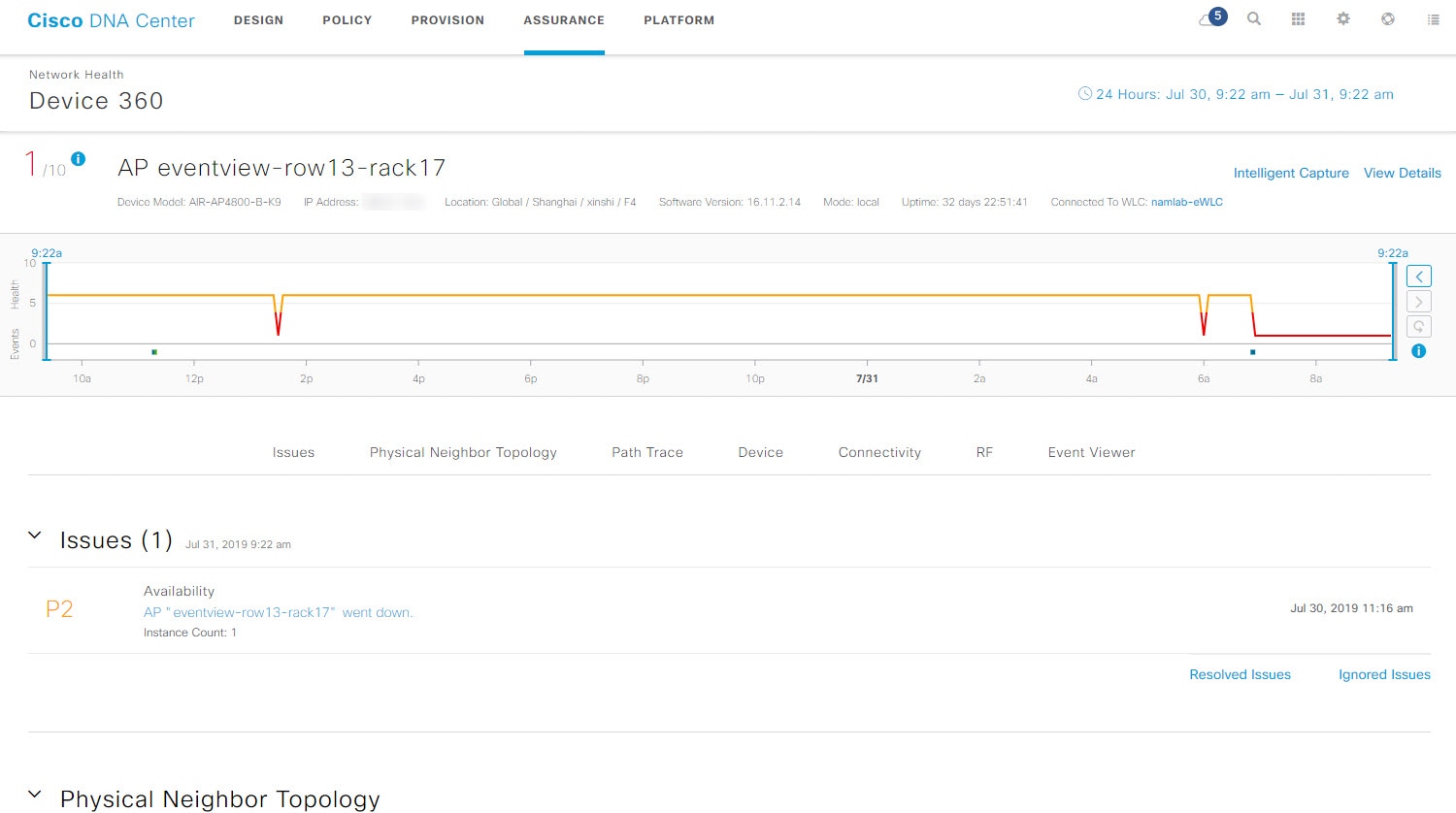Click the left timeline range handle

pyautogui.click(x=46, y=310)
